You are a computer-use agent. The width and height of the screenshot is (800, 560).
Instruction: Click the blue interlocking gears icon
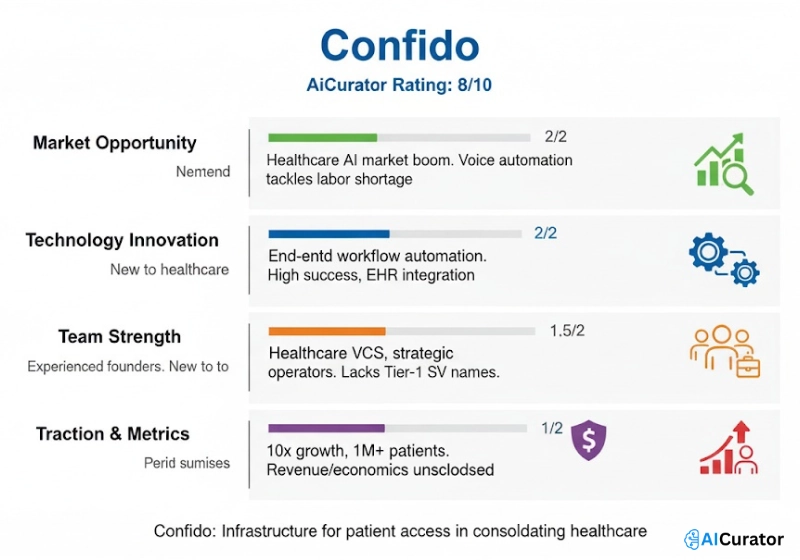point(724,260)
